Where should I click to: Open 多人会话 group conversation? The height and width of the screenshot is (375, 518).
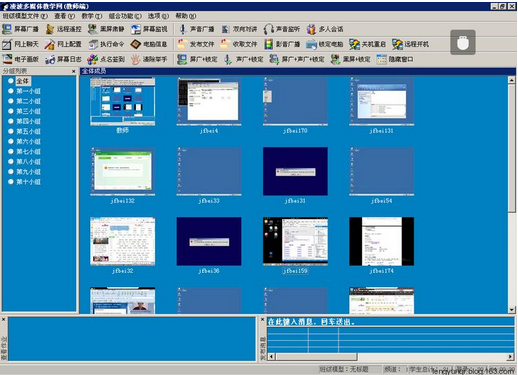(x=325, y=29)
